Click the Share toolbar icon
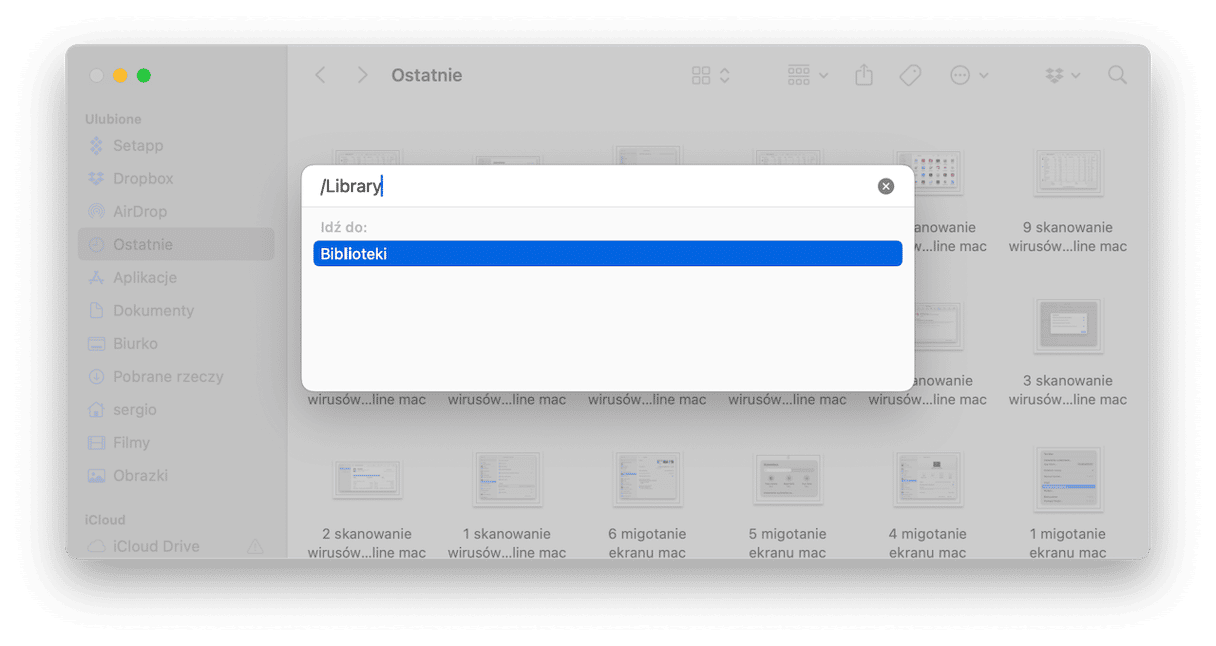 pyautogui.click(x=864, y=75)
